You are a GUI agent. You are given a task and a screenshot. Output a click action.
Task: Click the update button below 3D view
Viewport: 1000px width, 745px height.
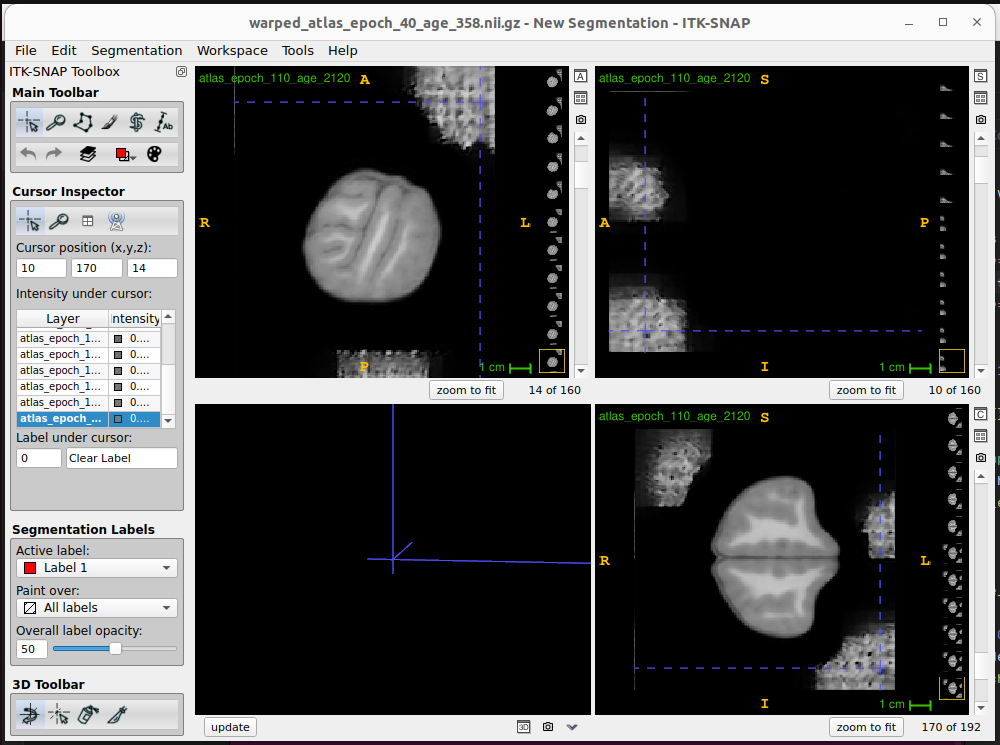tap(230, 727)
